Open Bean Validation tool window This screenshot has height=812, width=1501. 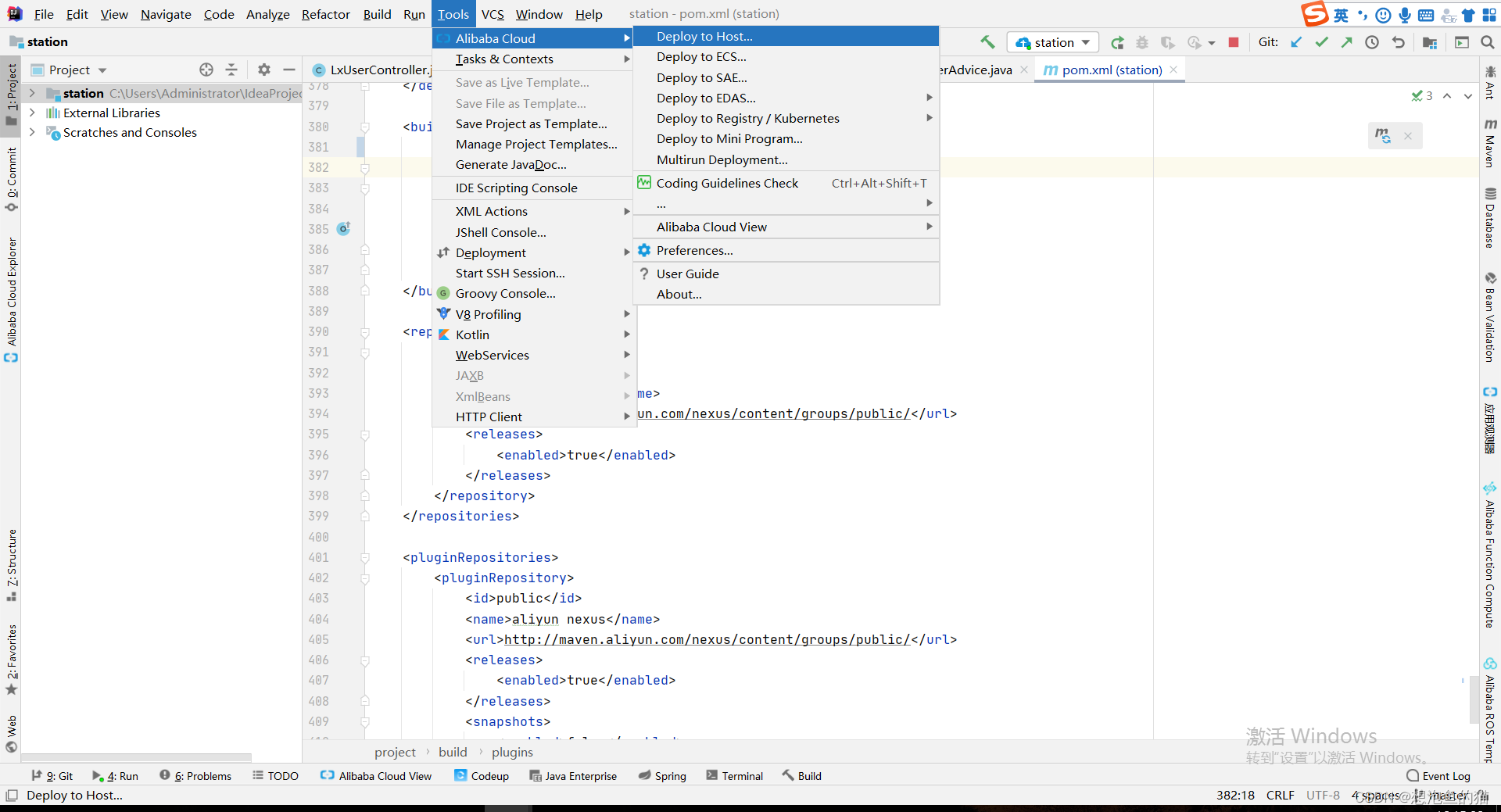pos(1490,317)
